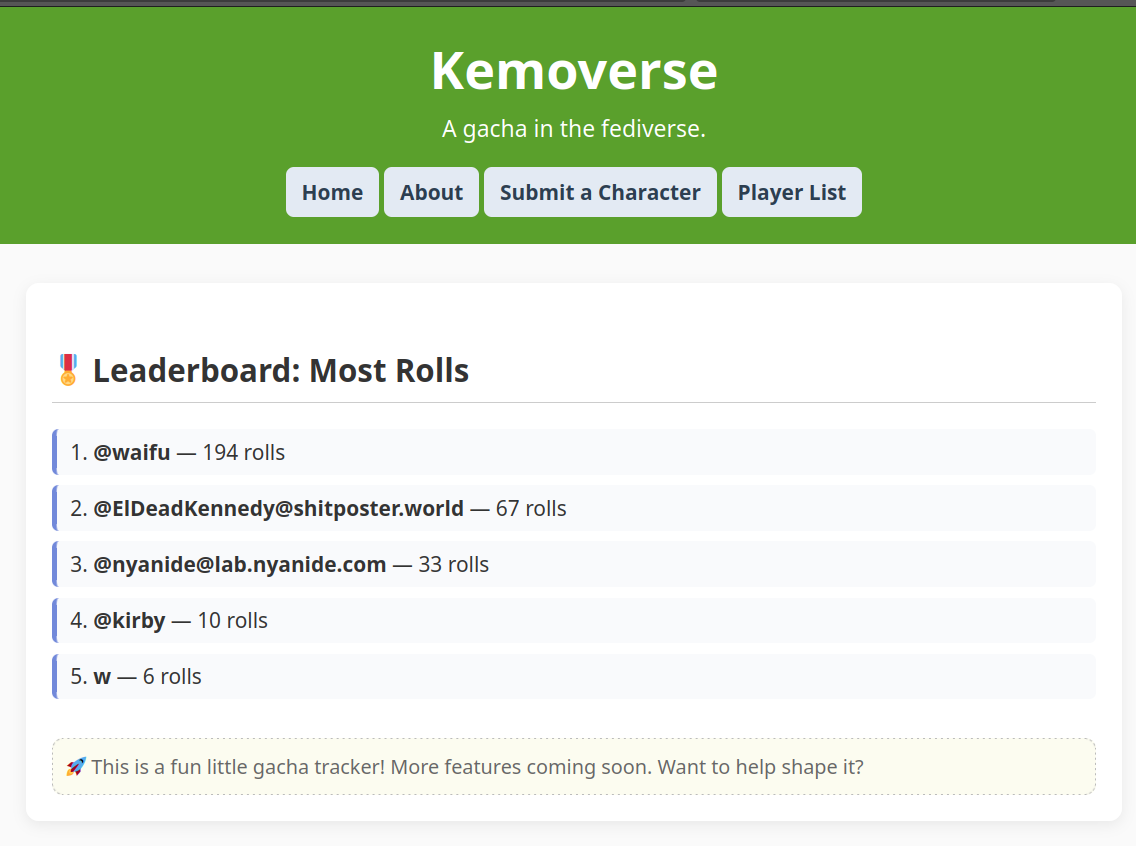Select the player named w in fifth place
The width and height of the screenshot is (1136, 846).
click(102, 677)
